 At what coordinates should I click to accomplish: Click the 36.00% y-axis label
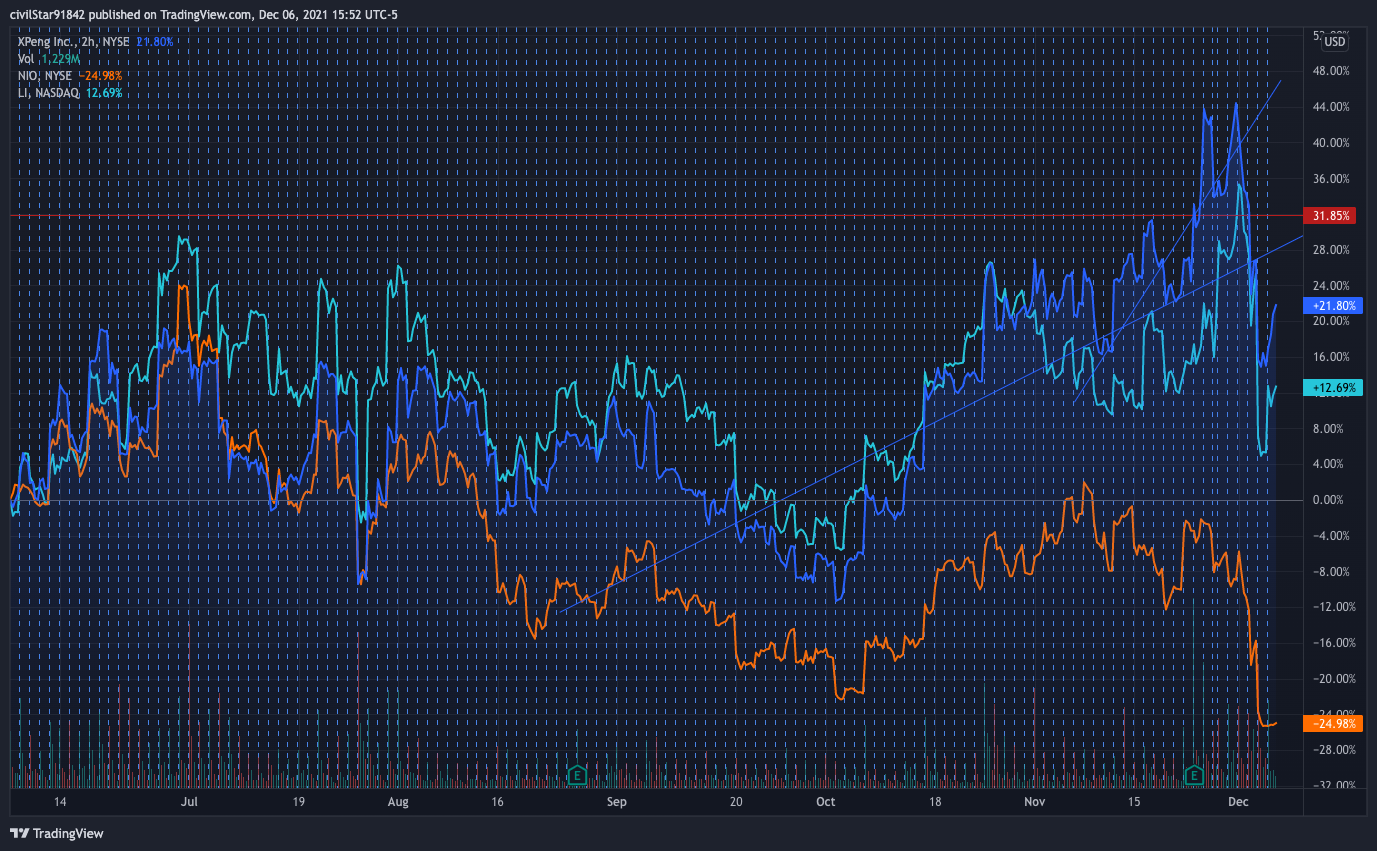pyautogui.click(x=1332, y=179)
